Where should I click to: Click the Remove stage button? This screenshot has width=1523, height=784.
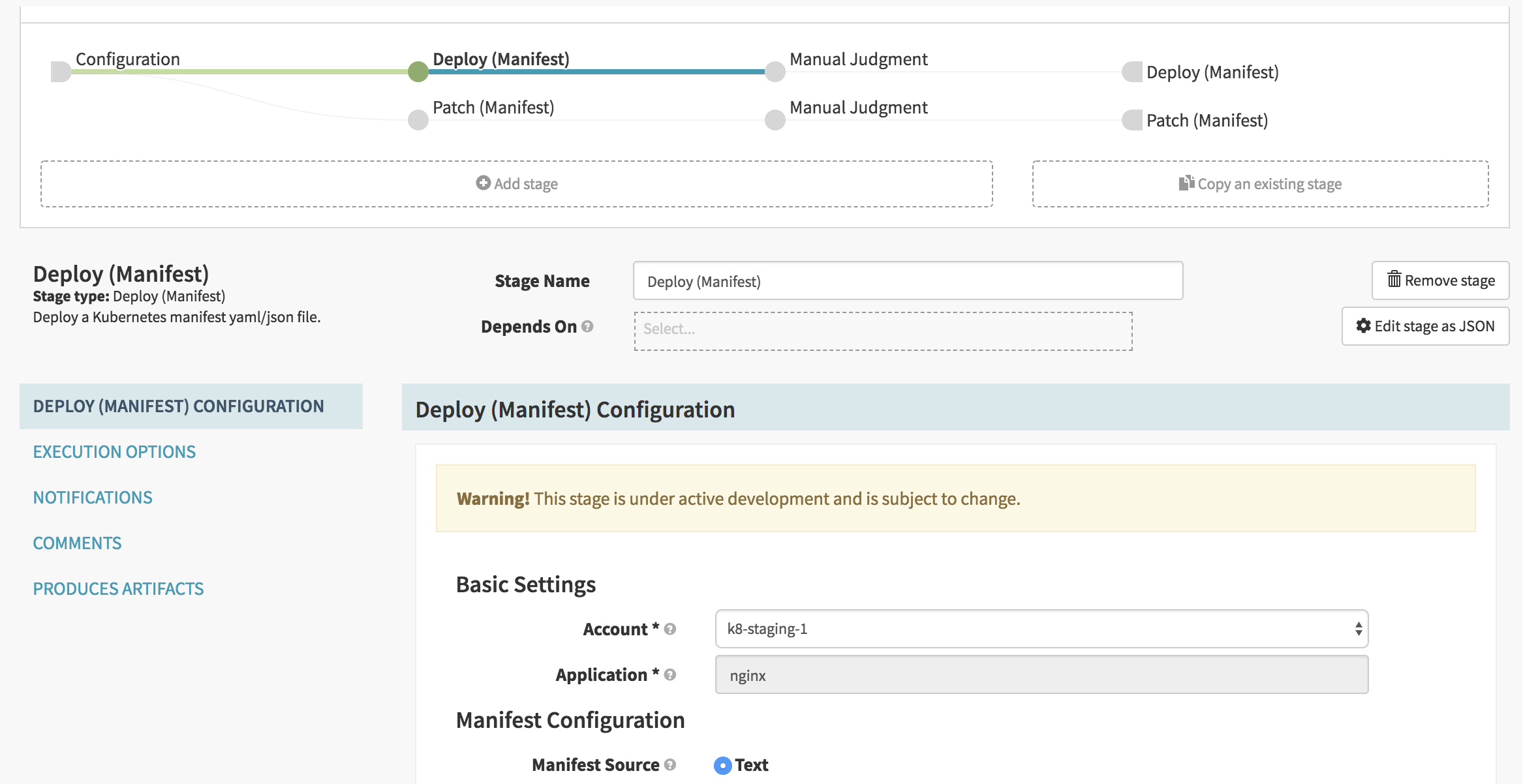[x=1440, y=280]
